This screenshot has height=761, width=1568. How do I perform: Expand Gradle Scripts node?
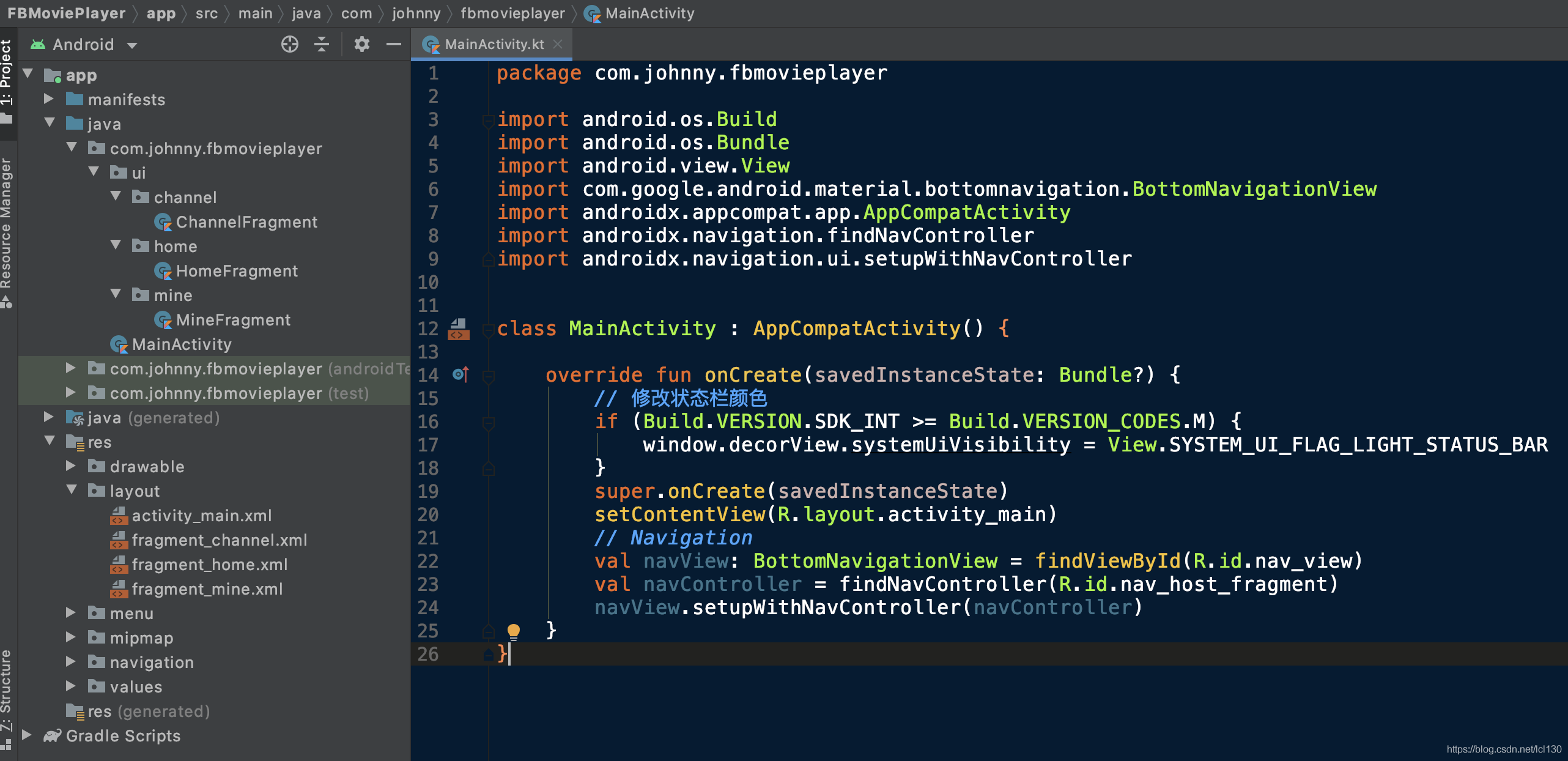[27, 735]
